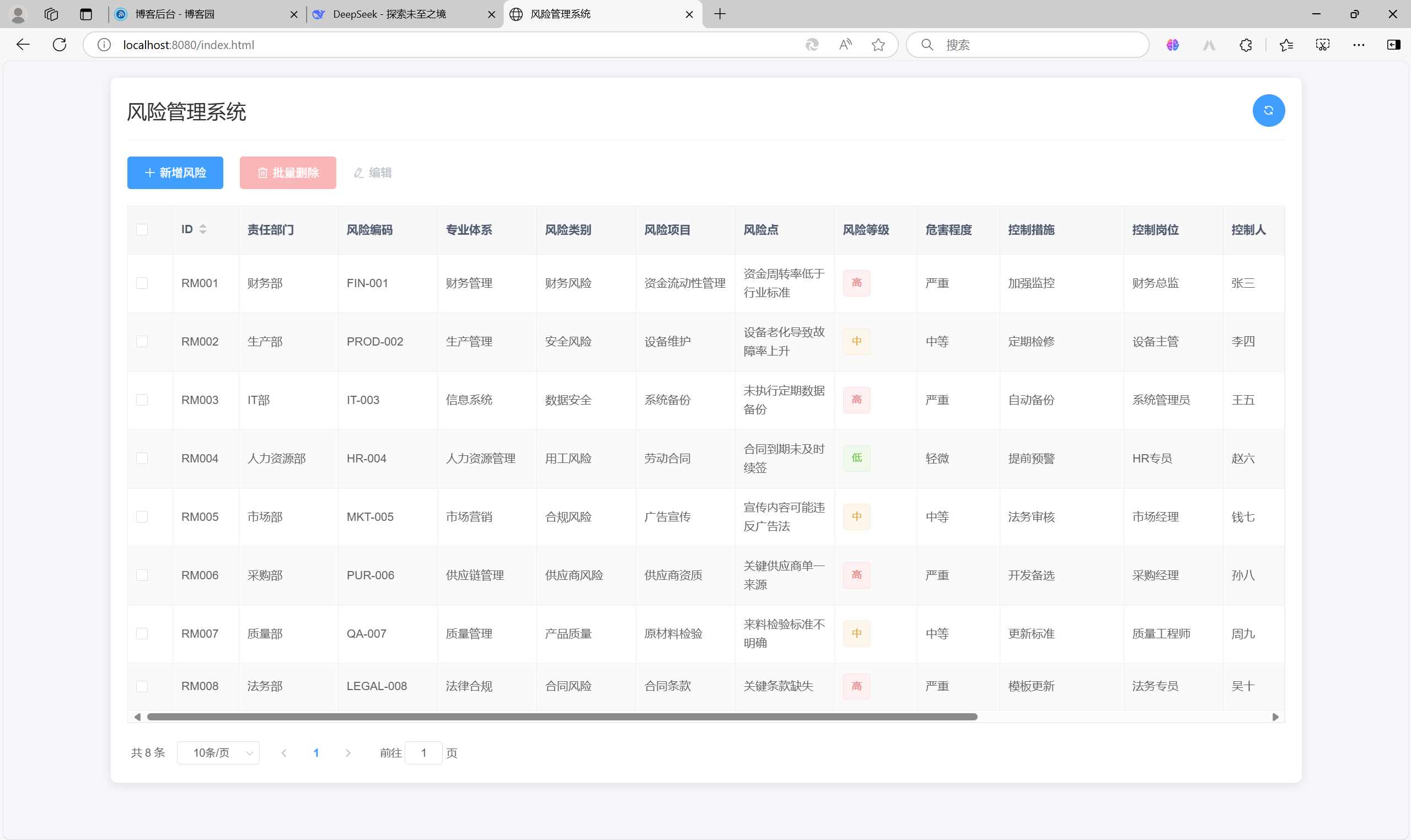Select the RM005 row checkbox
1411x840 pixels.
[x=142, y=517]
